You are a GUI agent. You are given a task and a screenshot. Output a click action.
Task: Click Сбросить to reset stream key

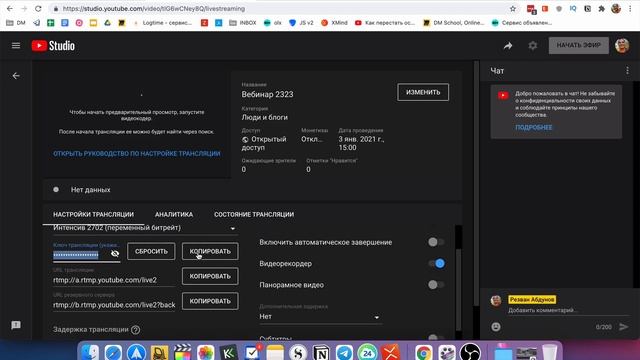coord(151,251)
